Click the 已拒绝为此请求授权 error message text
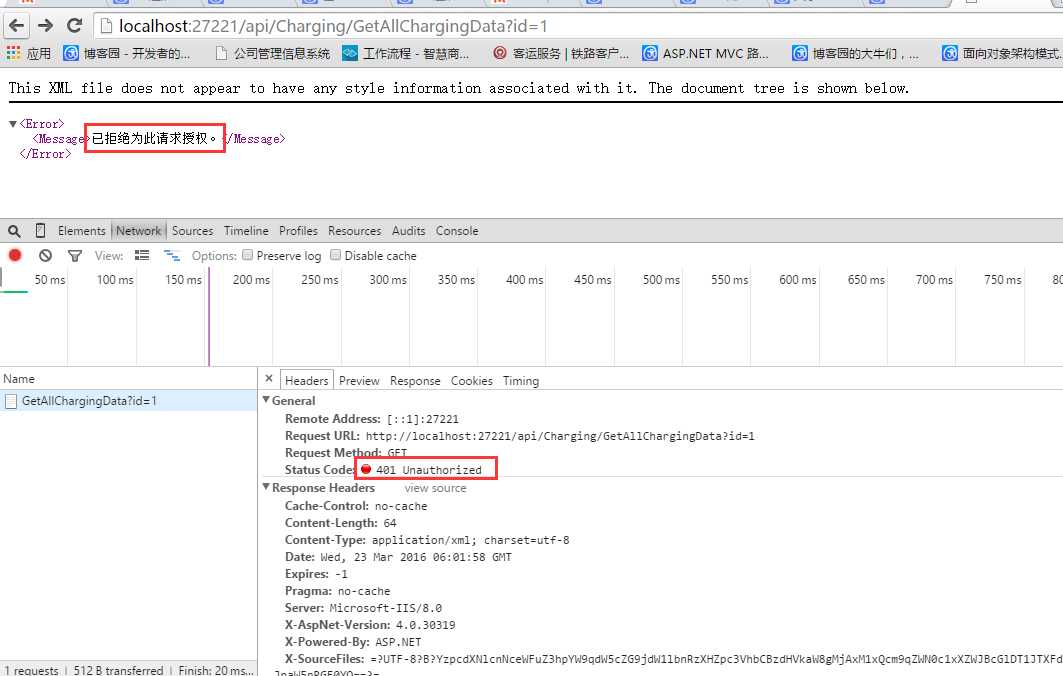 coord(154,138)
